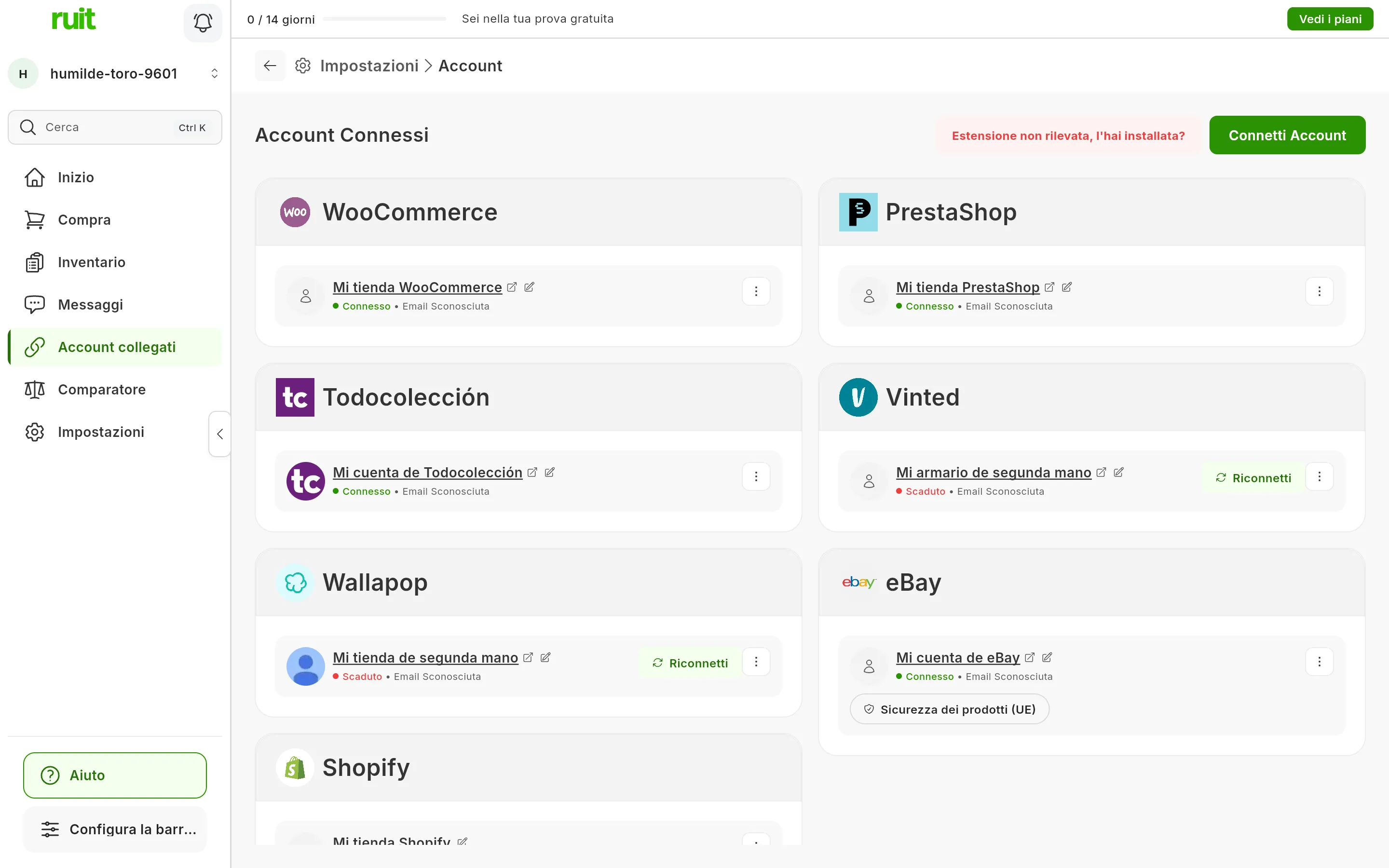Screen dimensions: 1389x868
Task: Edit name of Mi tienda PrestaShop
Action: point(1066,287)
